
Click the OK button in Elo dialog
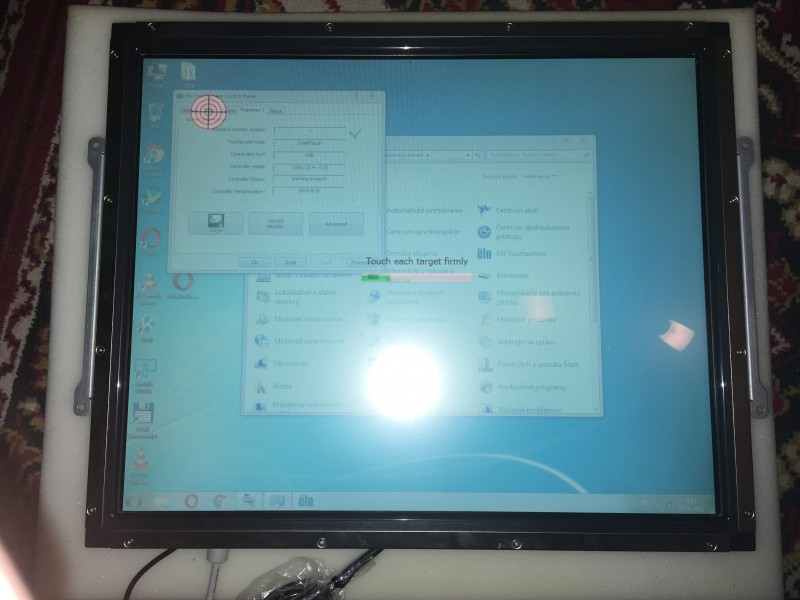(256, 262)
